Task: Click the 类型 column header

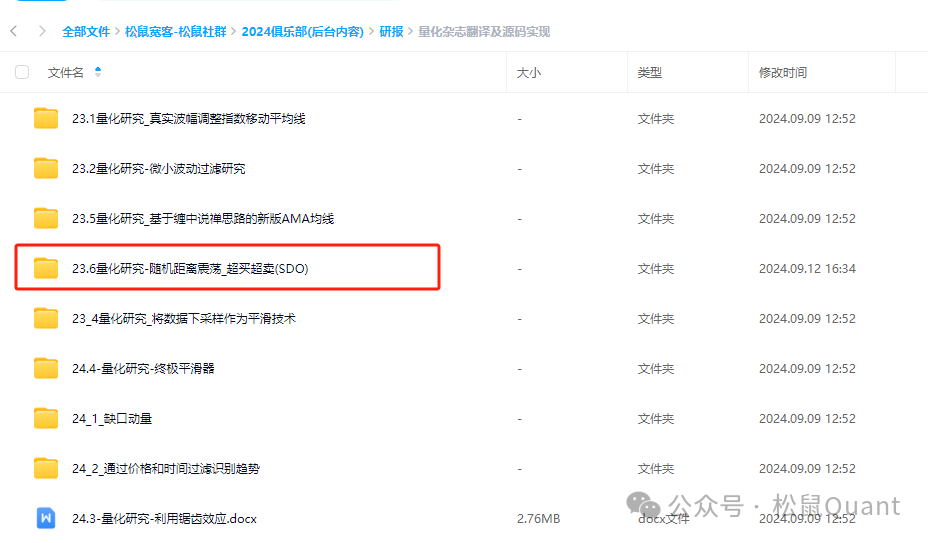Action: tap(650, 72)
